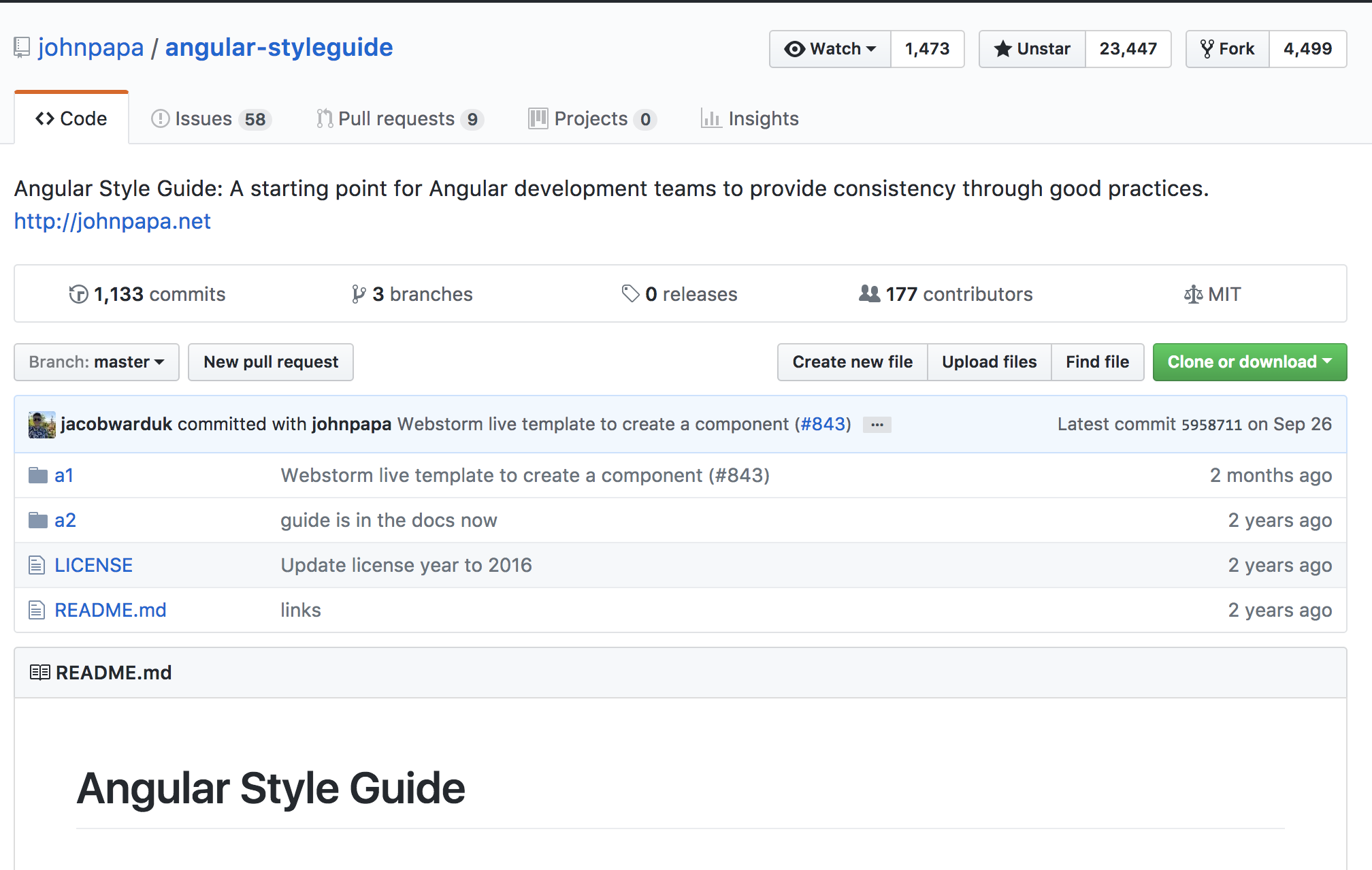
Task: Click the LICENSE file icon
Action: point(37,565)
